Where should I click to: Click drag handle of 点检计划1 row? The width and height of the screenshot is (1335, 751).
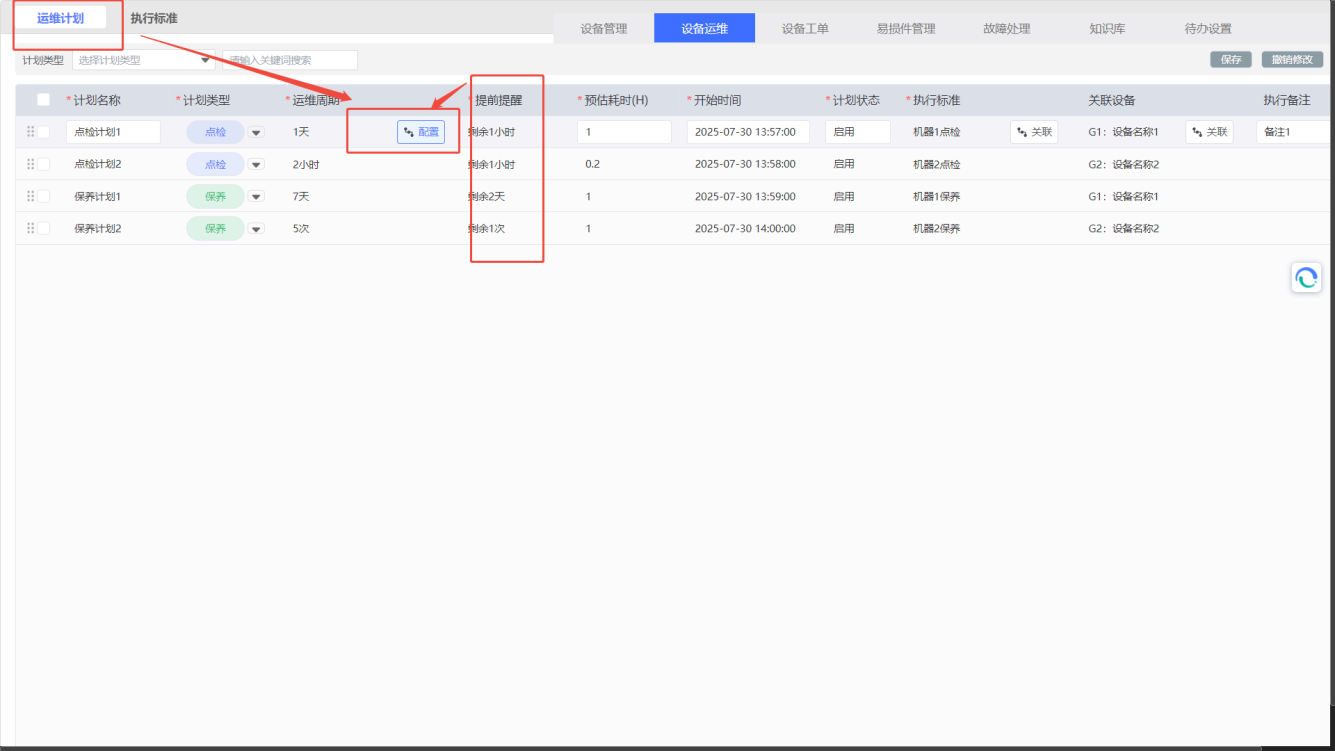(30, 132)
